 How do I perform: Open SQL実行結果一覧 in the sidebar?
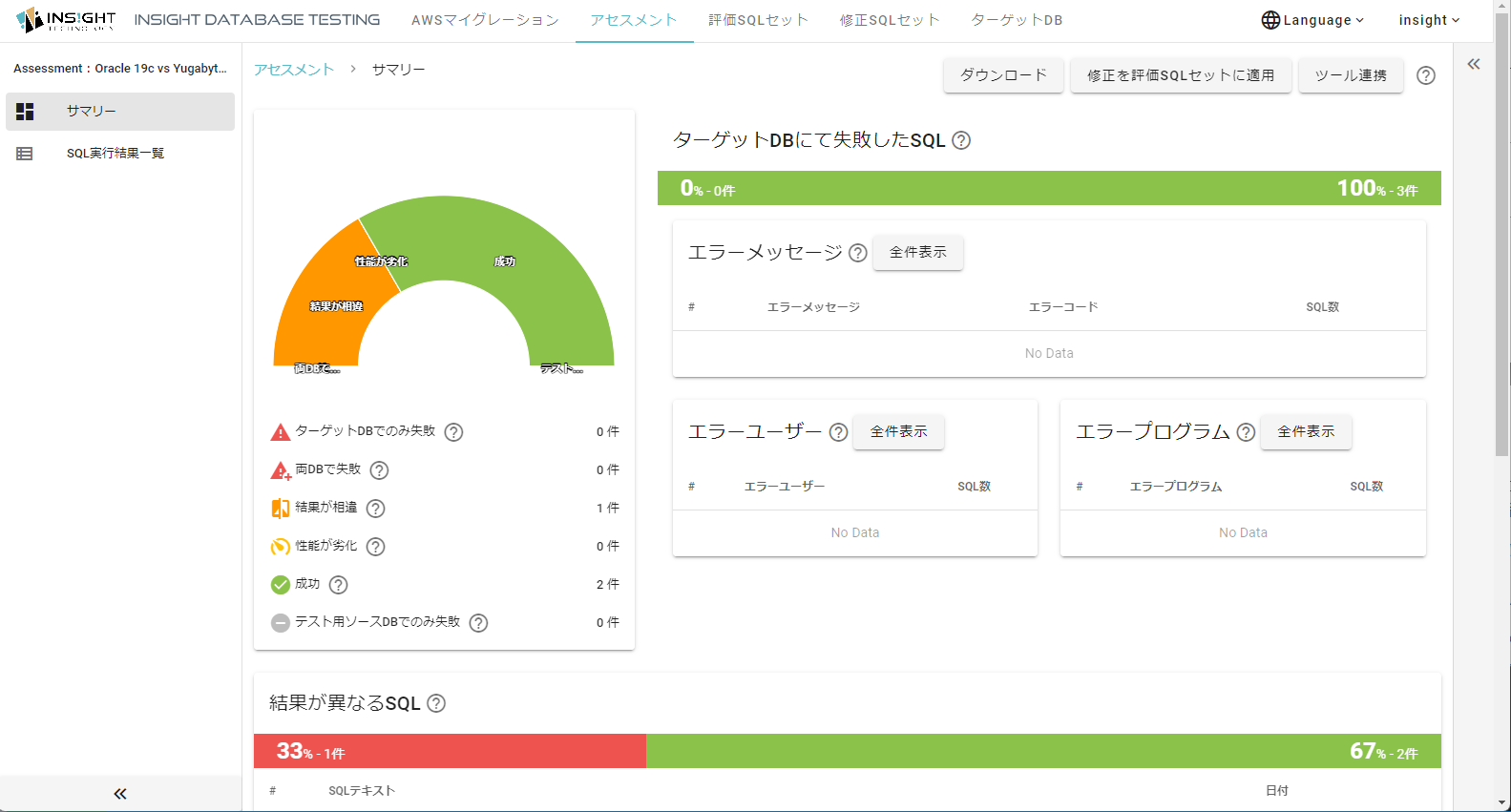point(120,154)
